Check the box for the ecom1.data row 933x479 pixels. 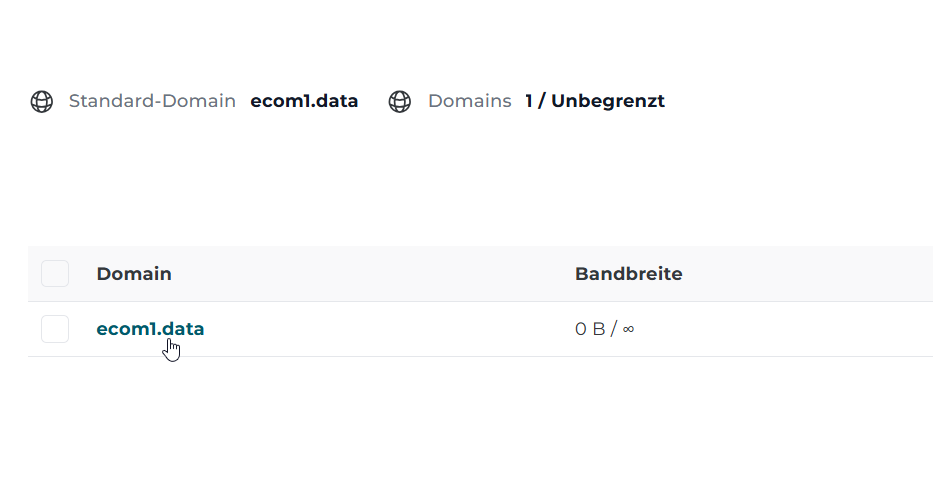pos(55,329)
